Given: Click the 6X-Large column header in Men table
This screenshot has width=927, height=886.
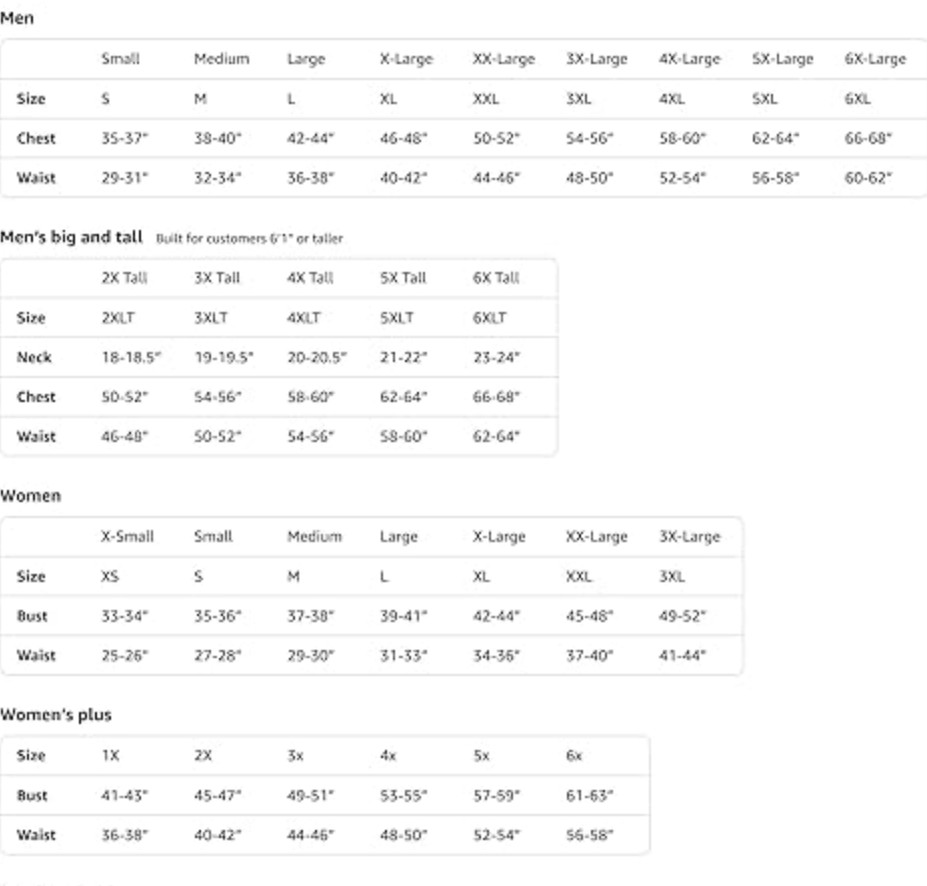Looking at the screenshot, I should pyautogui.click(x=875, y=59).
